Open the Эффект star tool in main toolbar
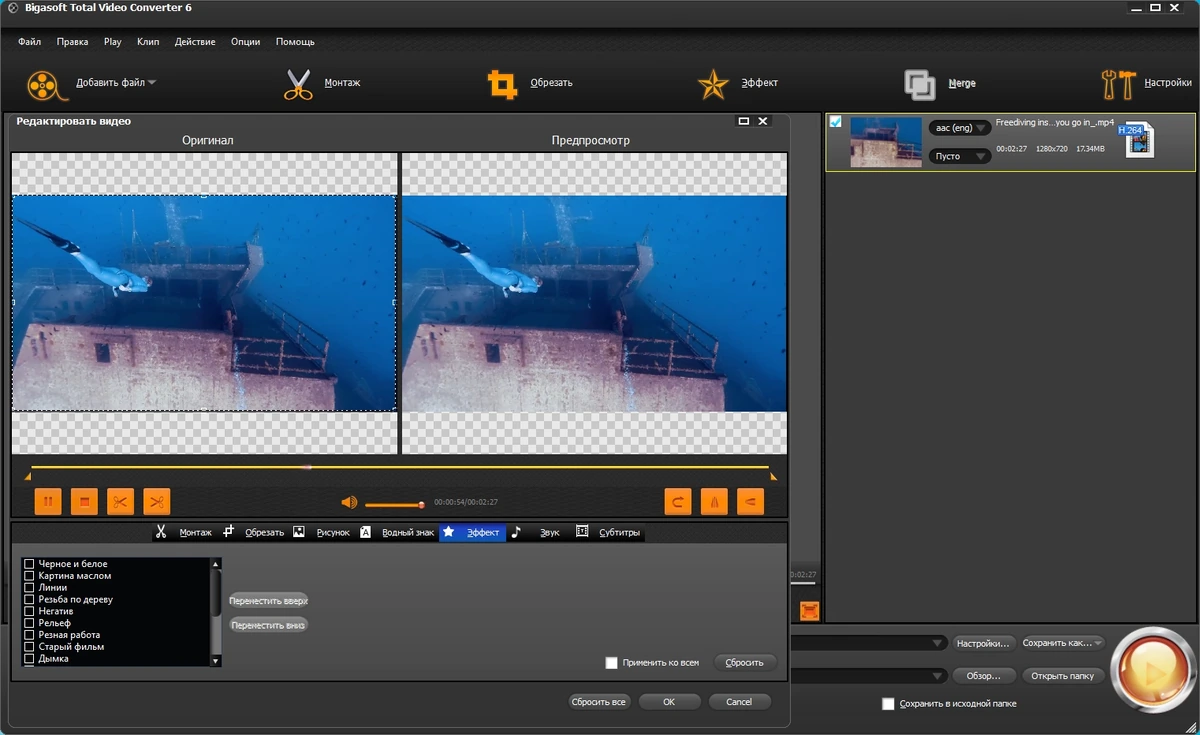This screenshot has height=735, width=1200. 713,84
